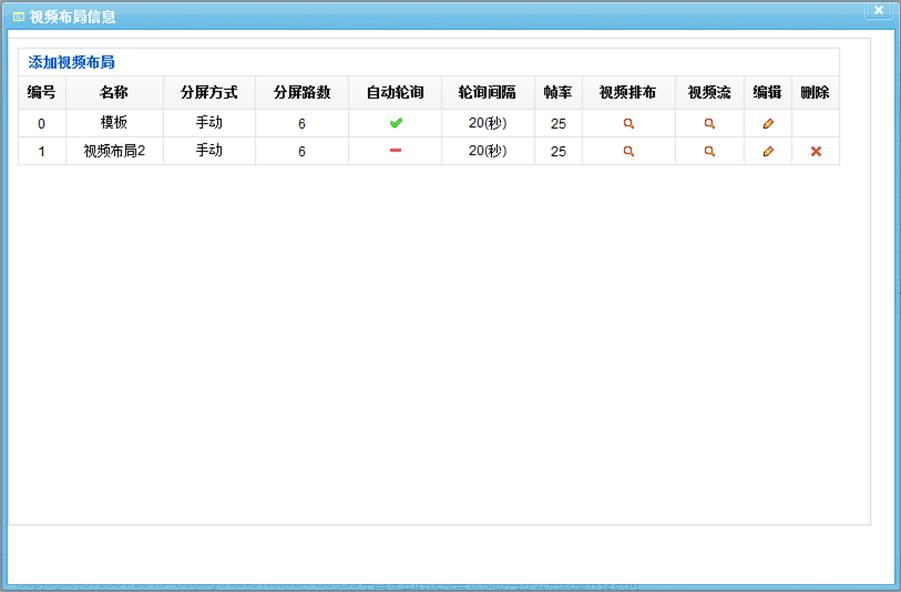
Task: Click the 添加视频布局 link
Action: (71, 62)
